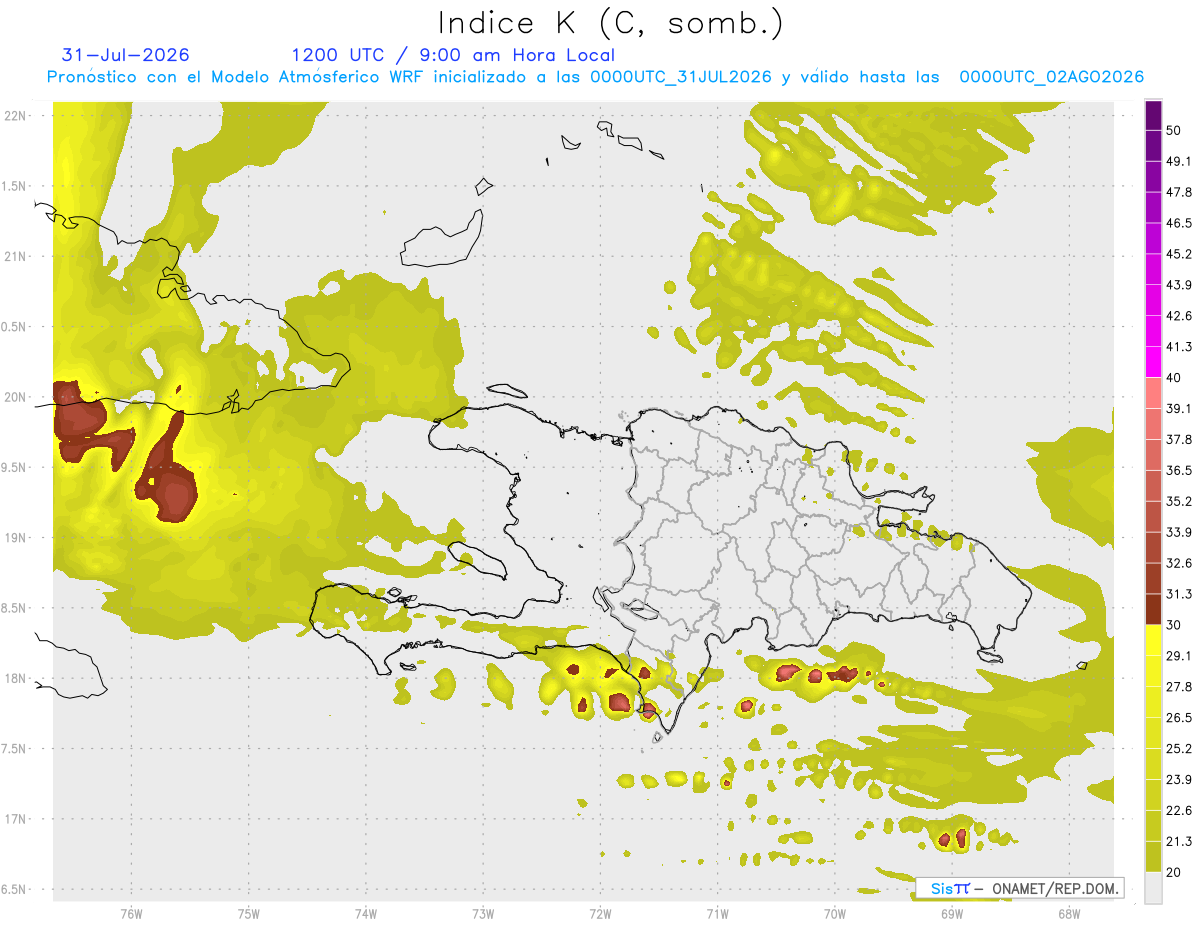Viewport: 1200px width, 927px height.
Task: Click the longitude axis label '72W'
Action: tap(600, 913)
